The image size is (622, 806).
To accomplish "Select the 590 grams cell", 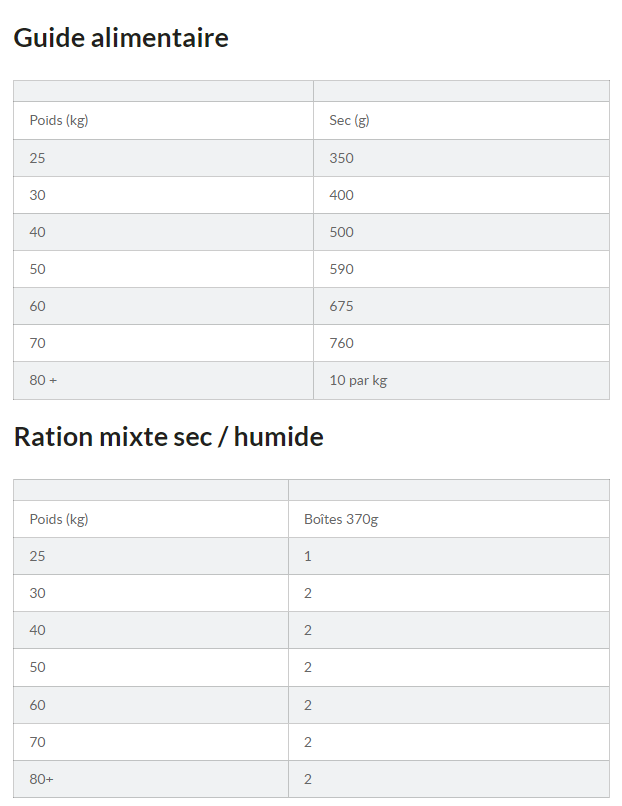I will tap(341, 269).
